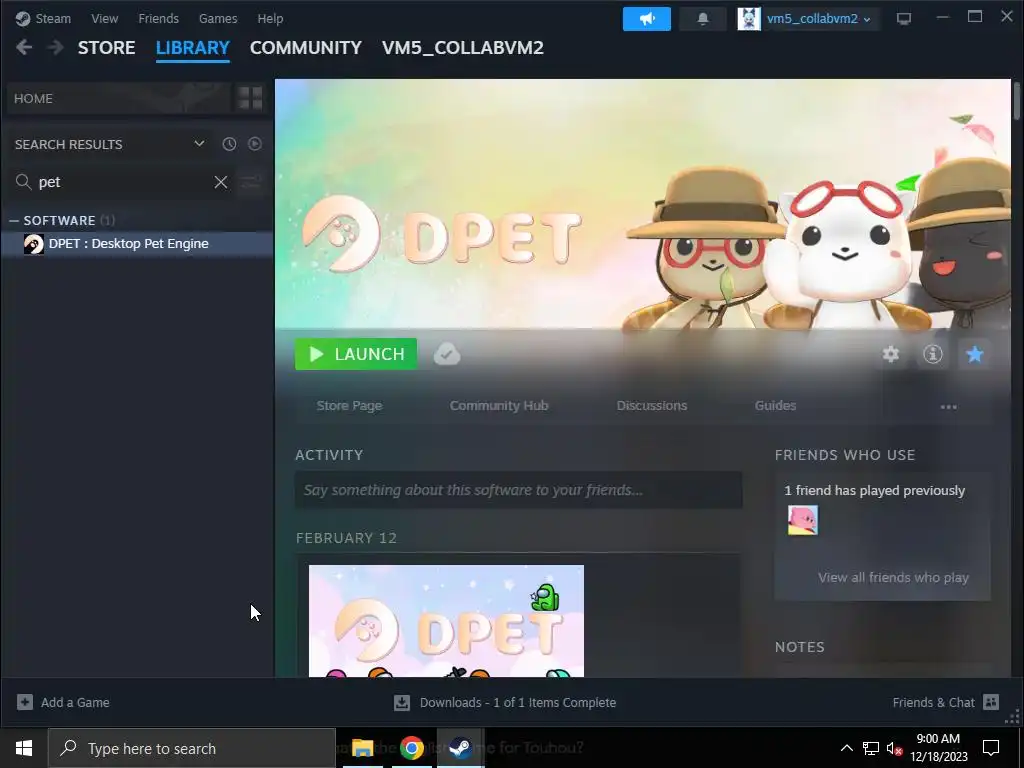Click the taskbar clock showing 9:00 AM
This screenshot has width=1024, height=768.
coord(938,748)
